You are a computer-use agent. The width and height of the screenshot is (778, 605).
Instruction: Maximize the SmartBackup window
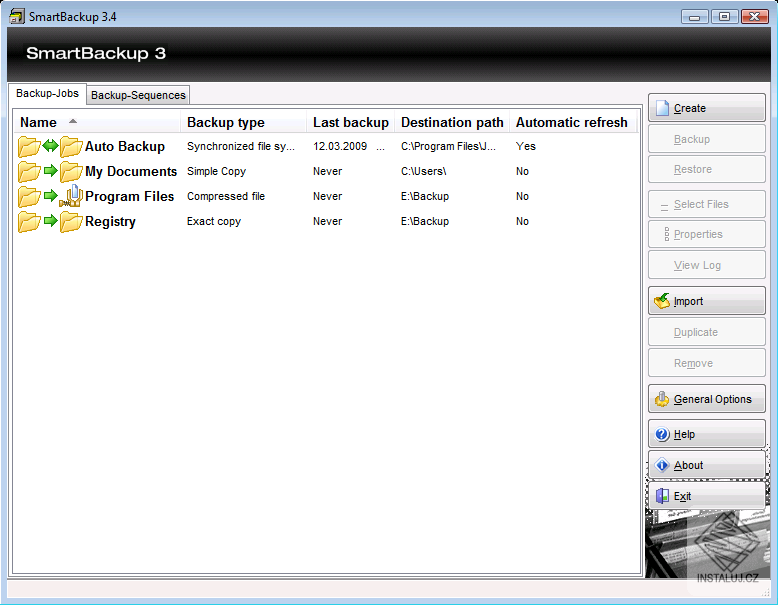(724, 17)
